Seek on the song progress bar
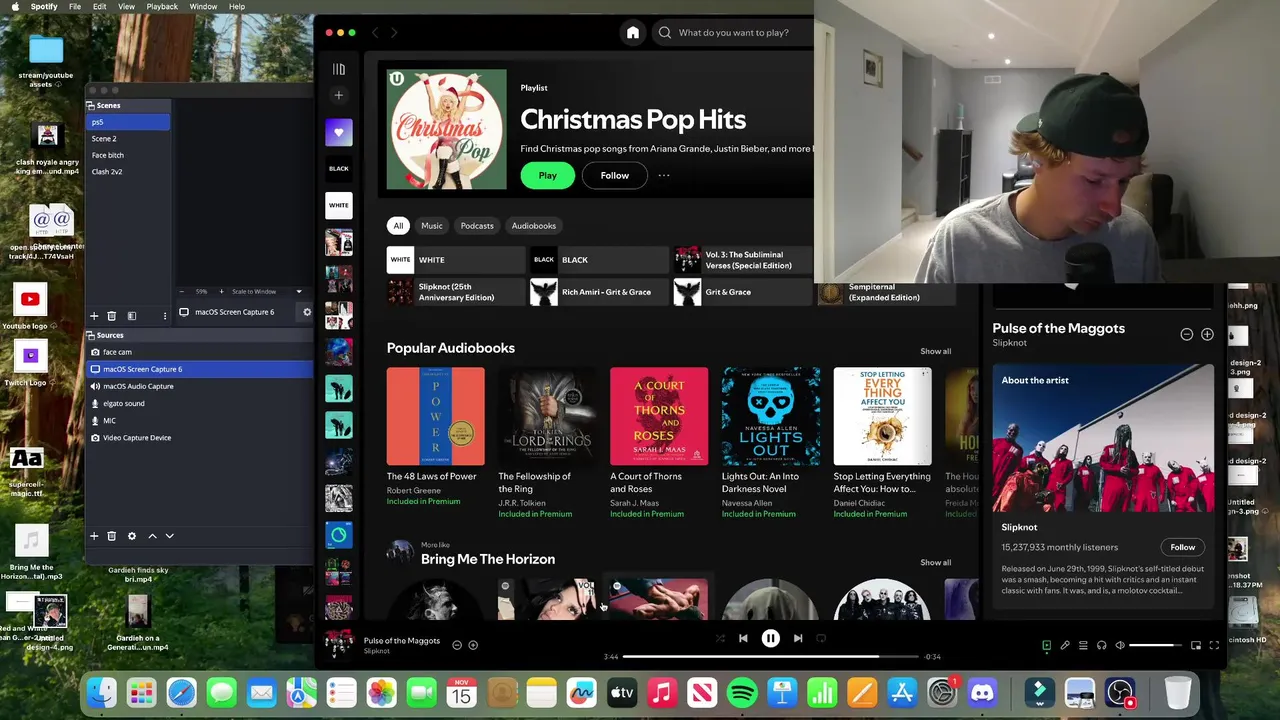1280x720 pixels. click(x=770, y=657)
